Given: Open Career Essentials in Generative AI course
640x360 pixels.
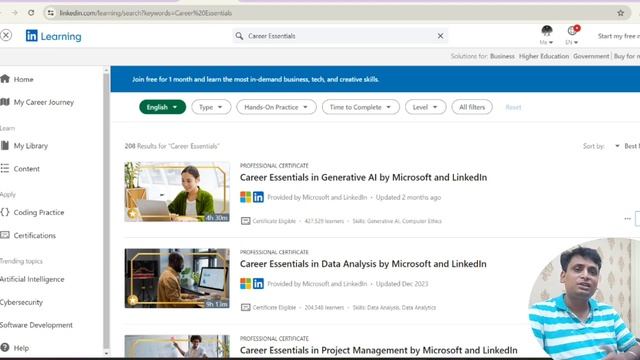Looking at the screenshot, I should click(363, 178).
